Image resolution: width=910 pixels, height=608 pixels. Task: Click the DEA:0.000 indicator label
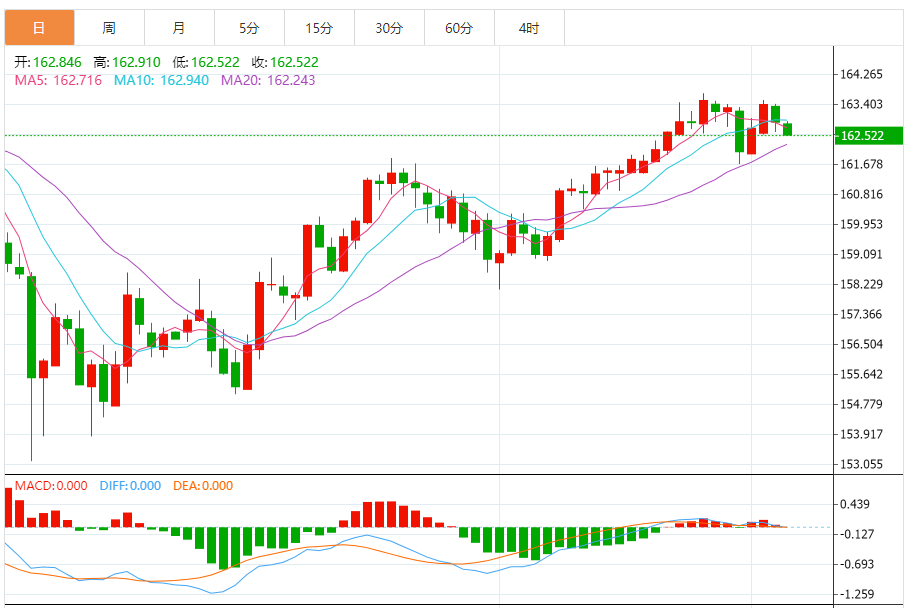point(203,486)
